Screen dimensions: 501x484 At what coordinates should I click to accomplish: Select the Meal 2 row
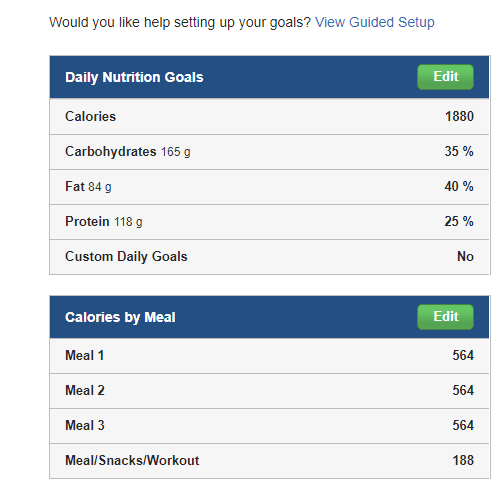[269, 391]
